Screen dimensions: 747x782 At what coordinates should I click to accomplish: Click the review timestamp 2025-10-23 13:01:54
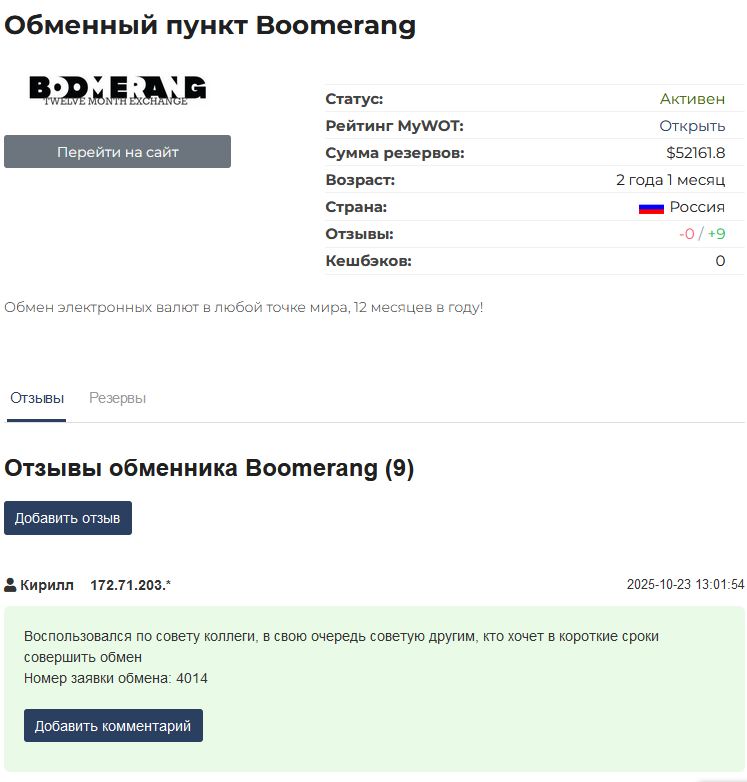click(685, 585)
